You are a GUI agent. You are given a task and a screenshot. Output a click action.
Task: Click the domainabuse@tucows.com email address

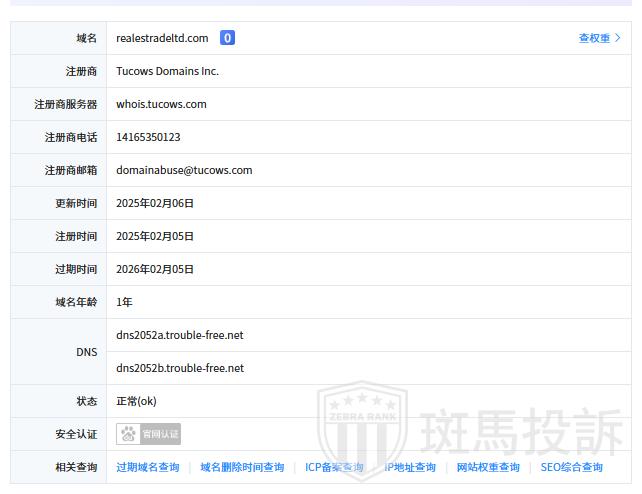[184, 170]
